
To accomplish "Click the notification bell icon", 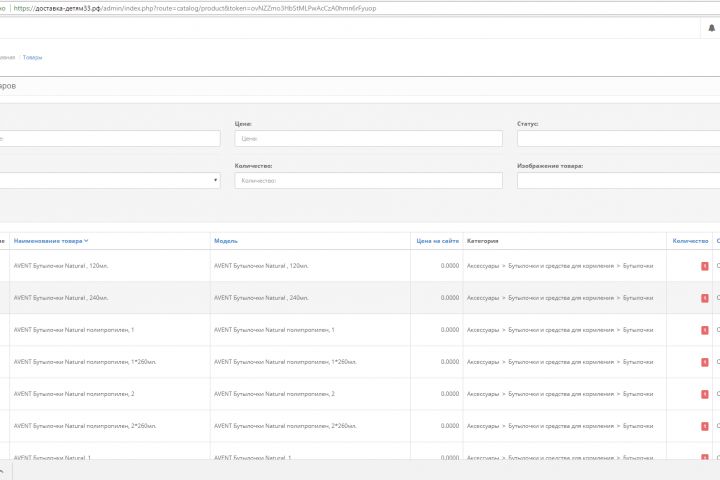I will point(712,28).
